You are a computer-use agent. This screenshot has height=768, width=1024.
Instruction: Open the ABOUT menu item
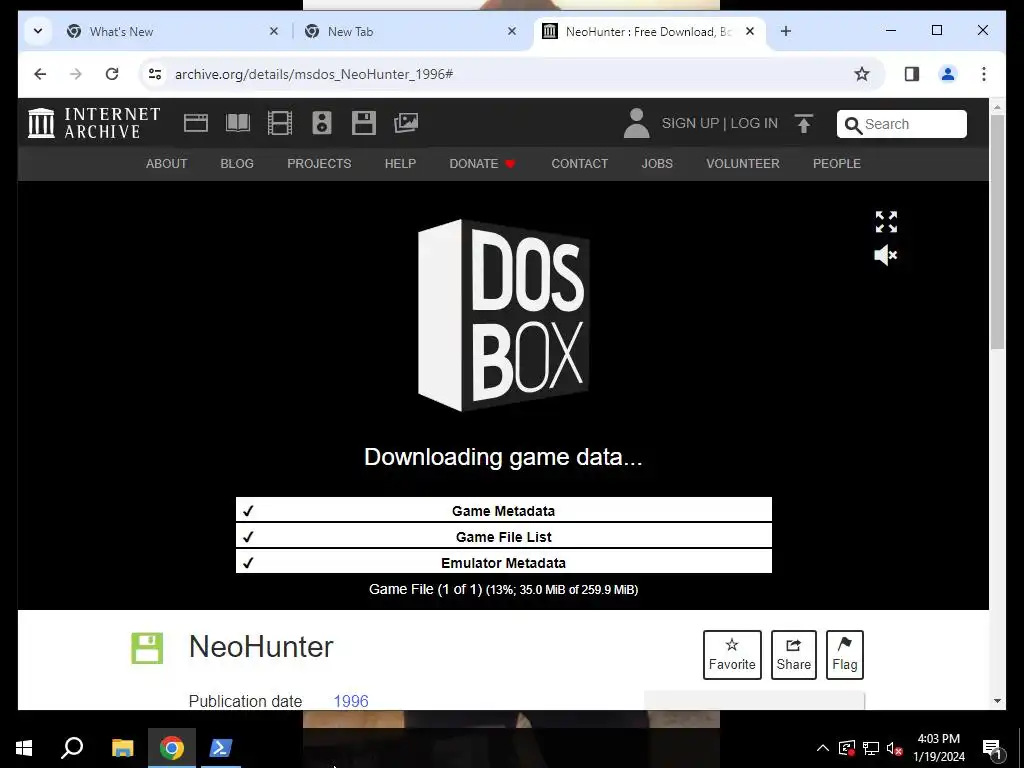pos(167,164)
